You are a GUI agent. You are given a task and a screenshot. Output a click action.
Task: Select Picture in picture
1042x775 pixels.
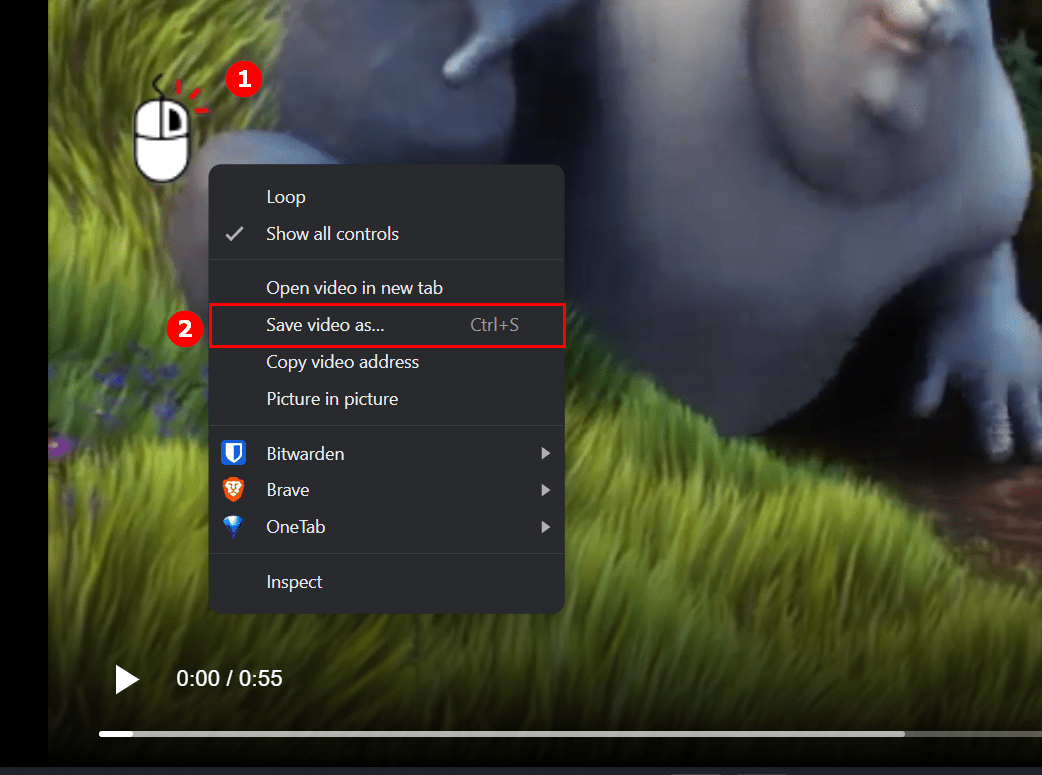[x=387, y=399]
